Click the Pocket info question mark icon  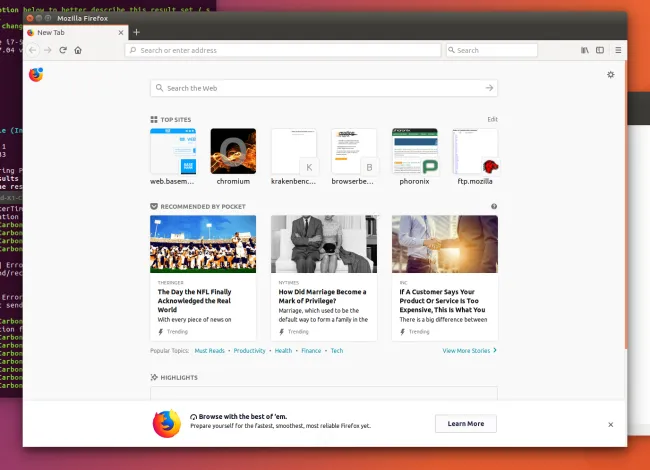[x=494, y=206]
